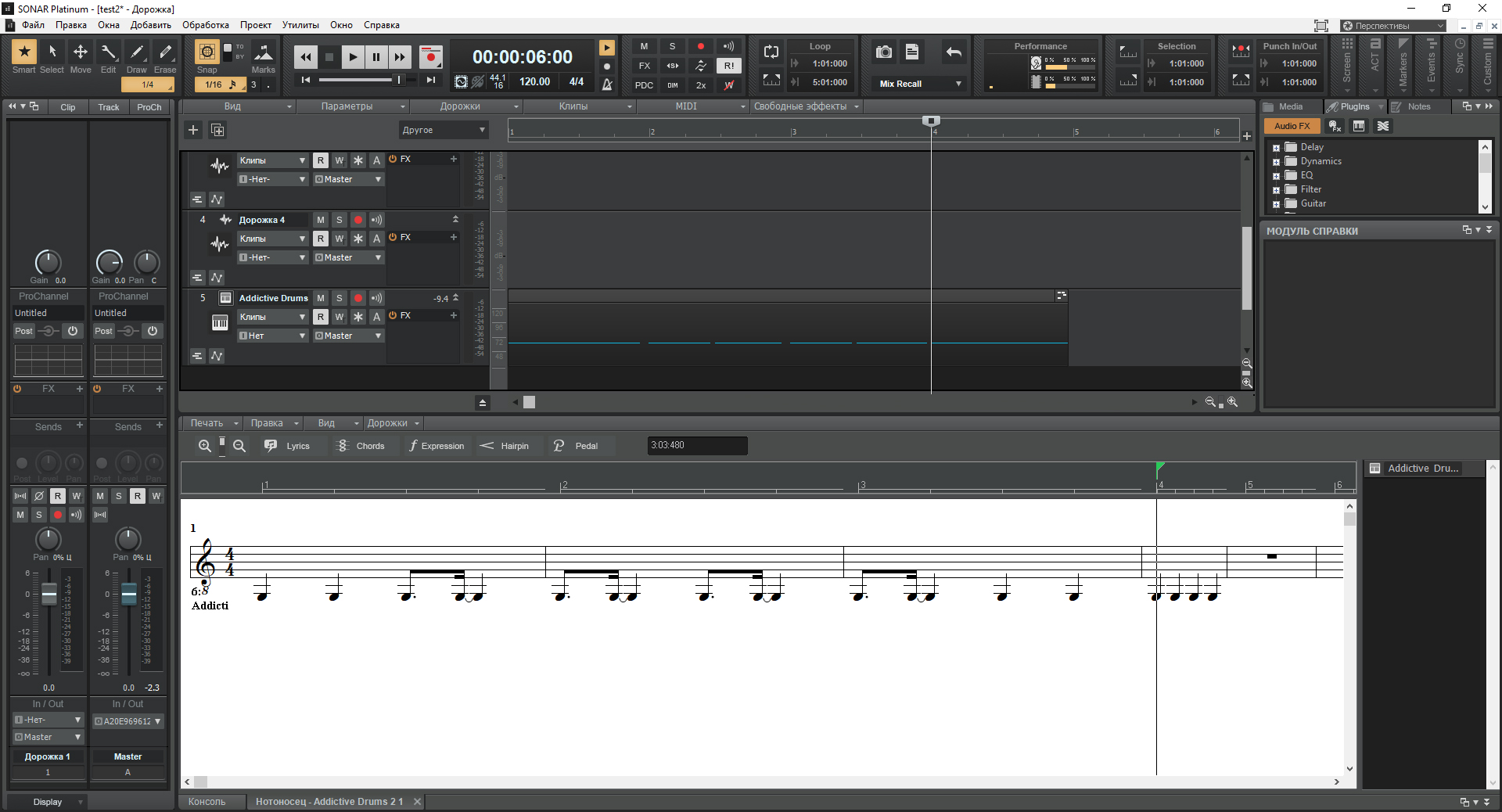The width and height of the screenshot is (1502, 812).
Task: Open the Файл menu
Action: click(x=33, y=25)
